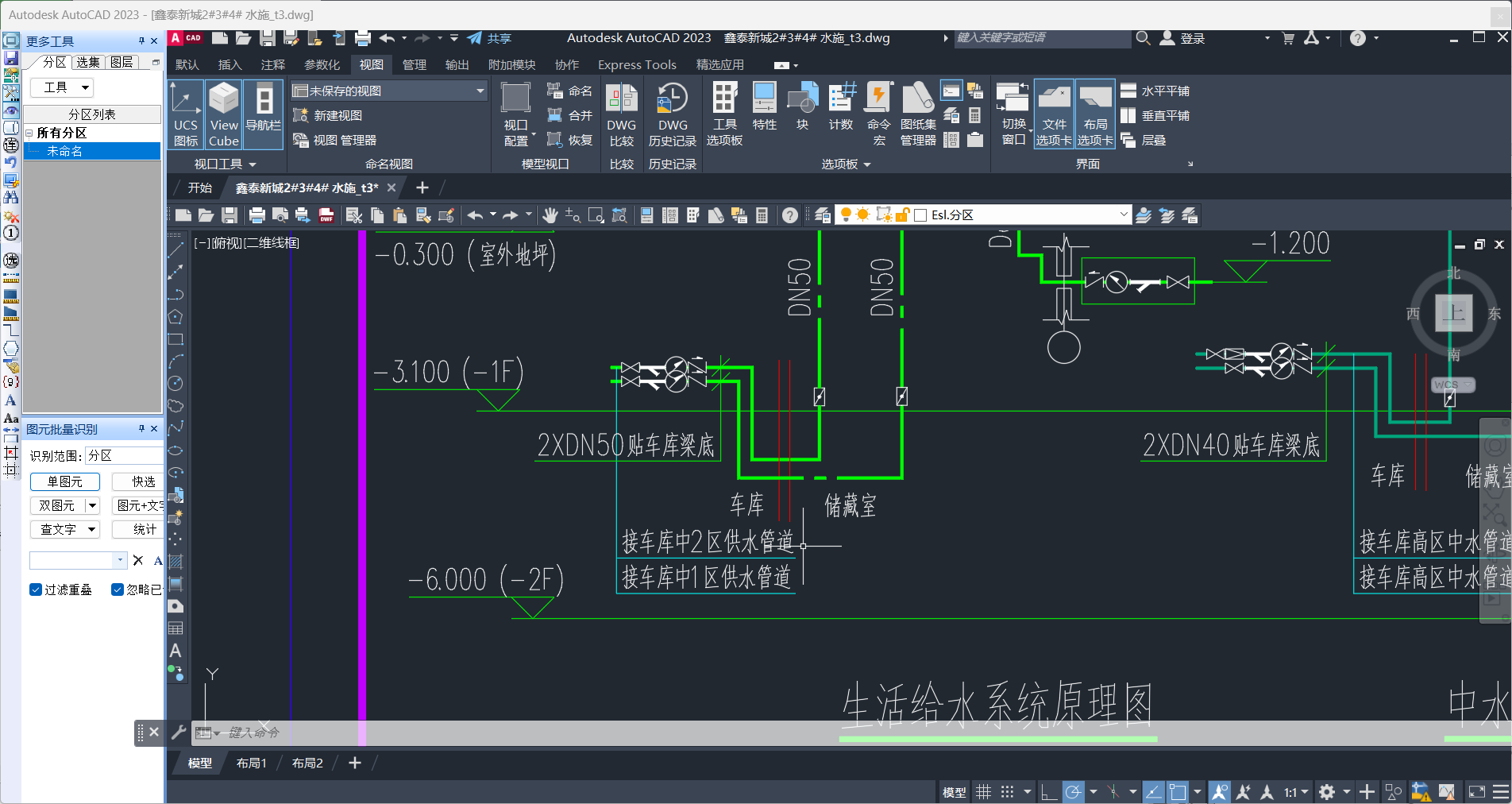This screenshot has height=804, width=1512.
Task: Toggle the 忽略已 checkbox
Action: click(118, 589)
